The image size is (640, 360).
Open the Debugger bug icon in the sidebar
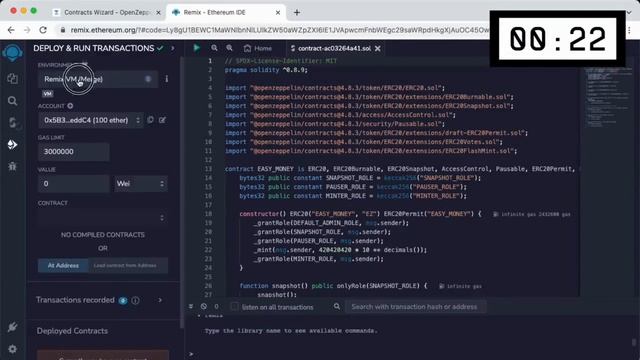[x=12, y=166]
